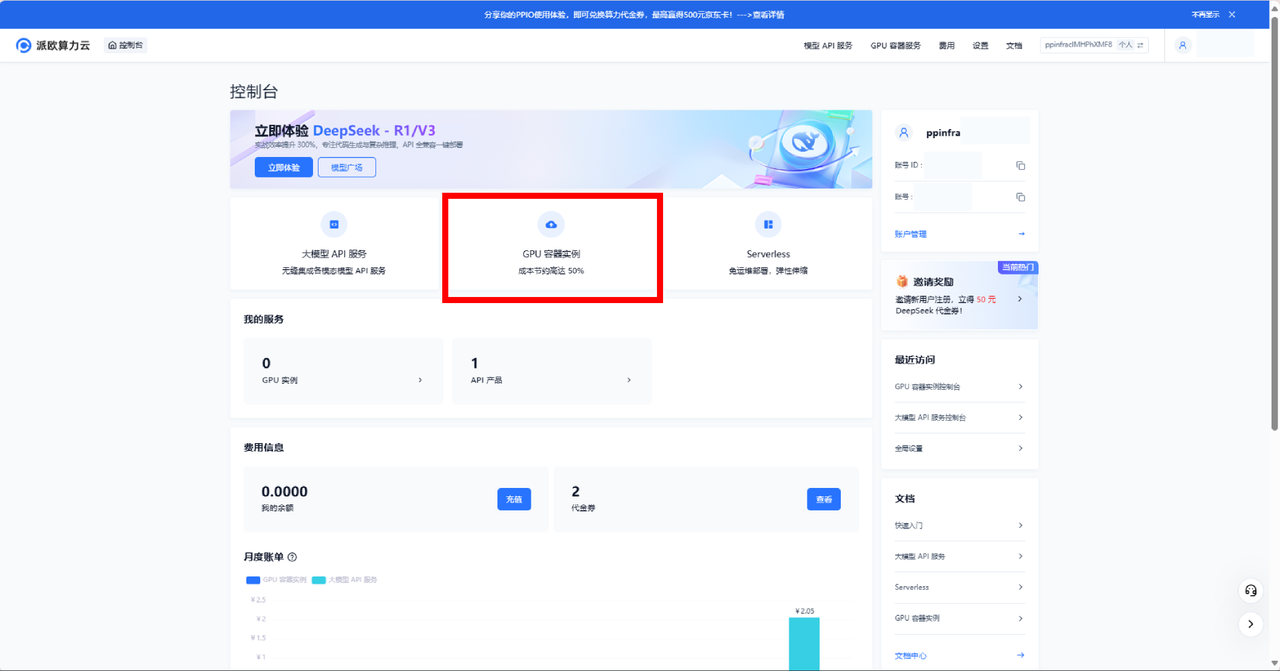
Task: Open the 1 API 产品 card arrow
Action: click(629, 380)
